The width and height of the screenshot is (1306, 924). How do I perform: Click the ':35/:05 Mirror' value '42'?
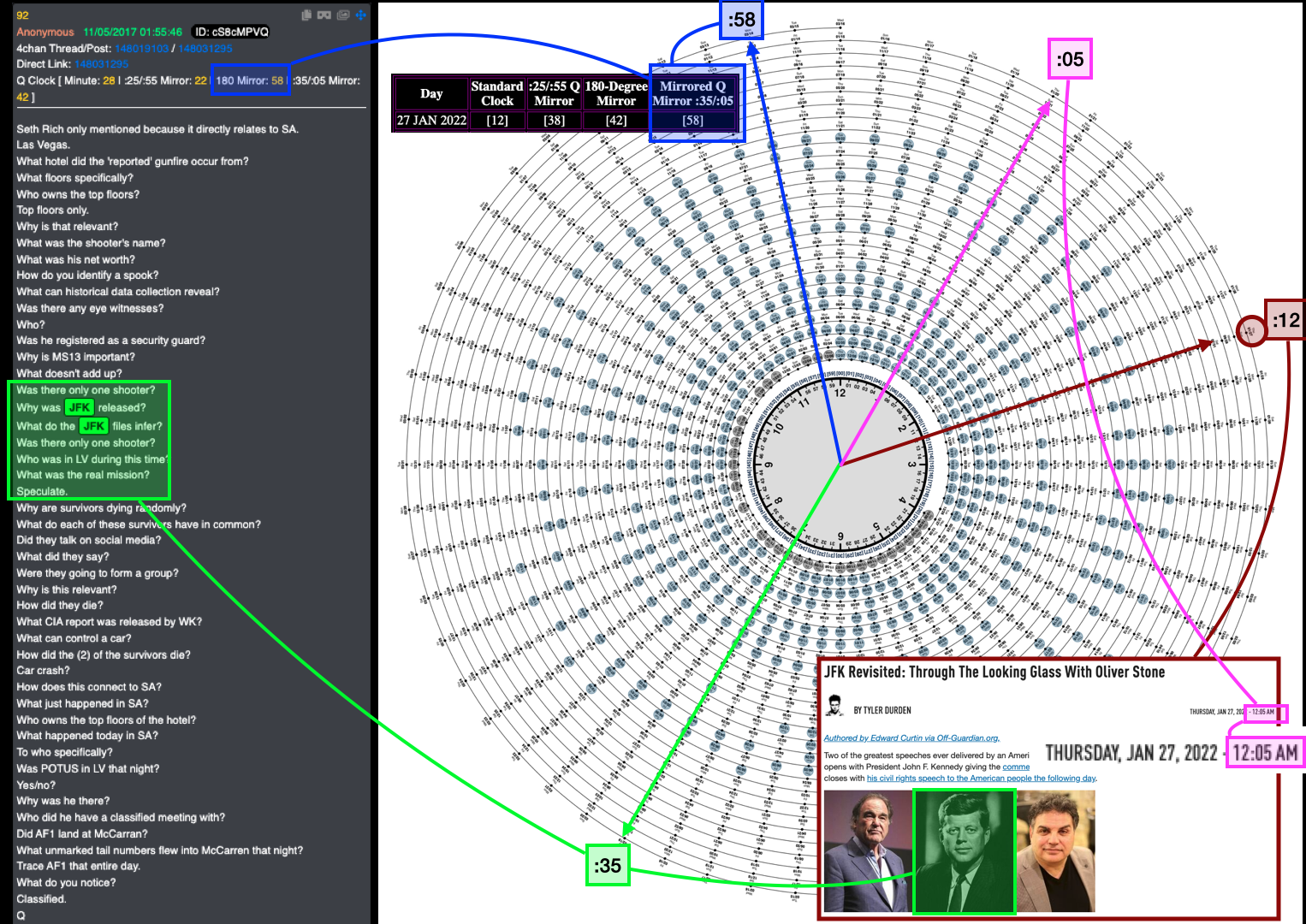pos(22,98)
